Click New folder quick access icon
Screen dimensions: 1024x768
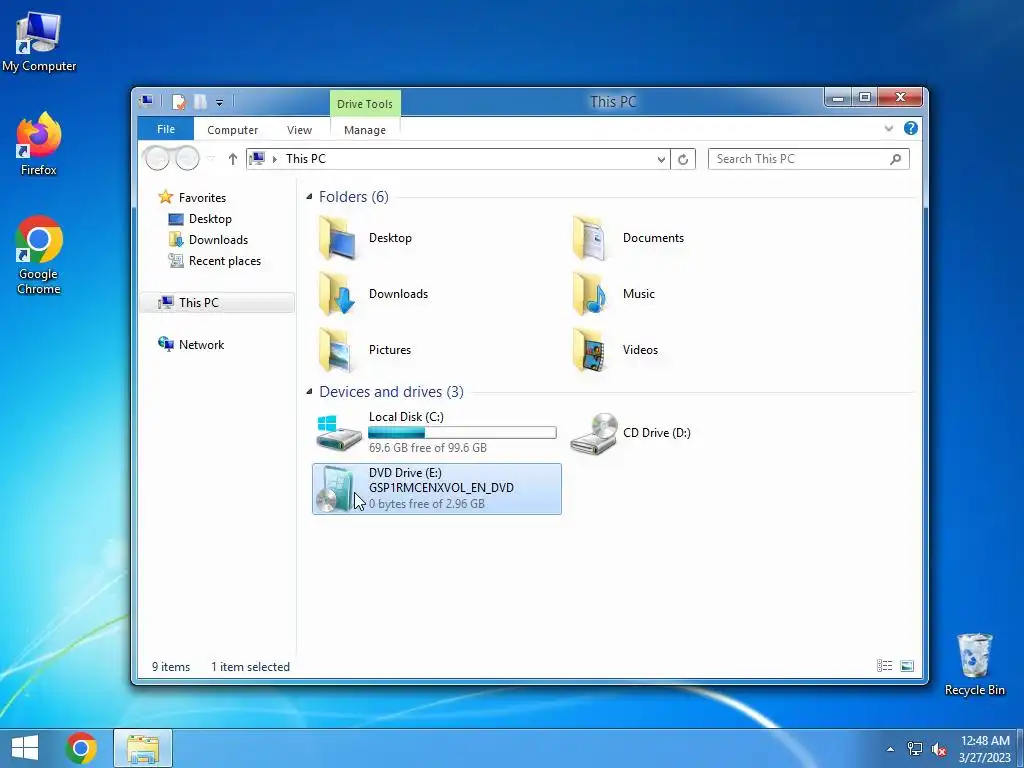(x=200, y=102)
